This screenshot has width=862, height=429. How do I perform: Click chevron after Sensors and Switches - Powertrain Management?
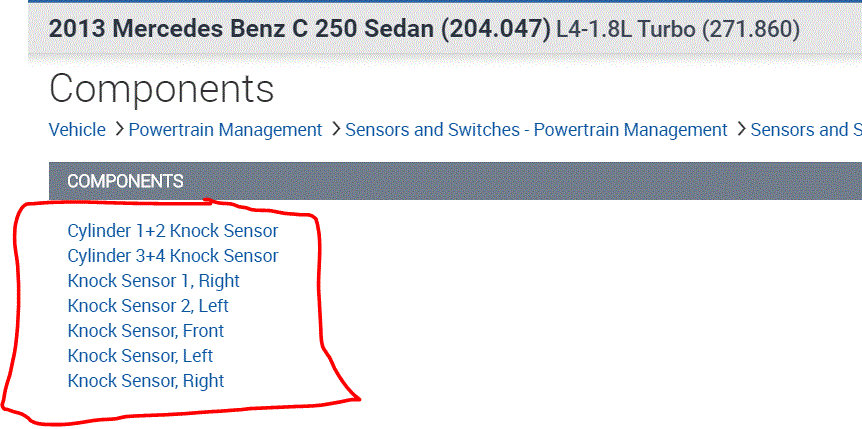click(x=741, y=129)
